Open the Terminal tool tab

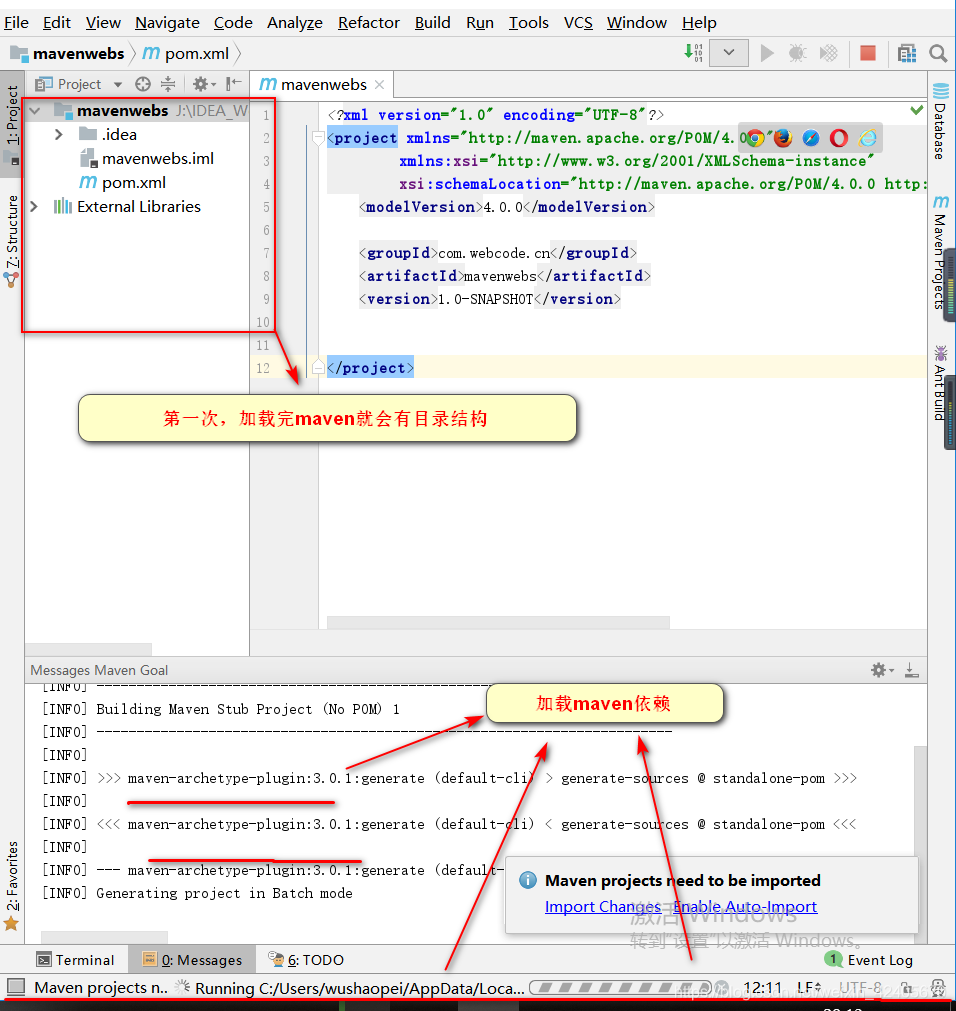[x=75, y=960]
